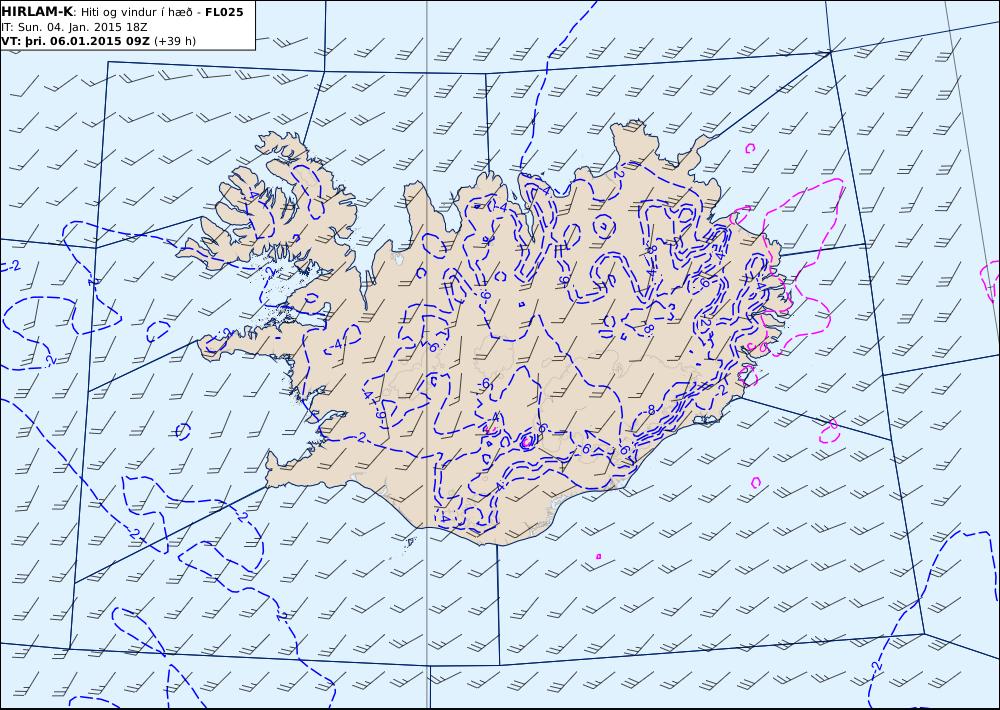Screen dimensions: 1000x710
Task: Click the FL025 flight level label
Action: pyautogui.click(x=224, y=12)
